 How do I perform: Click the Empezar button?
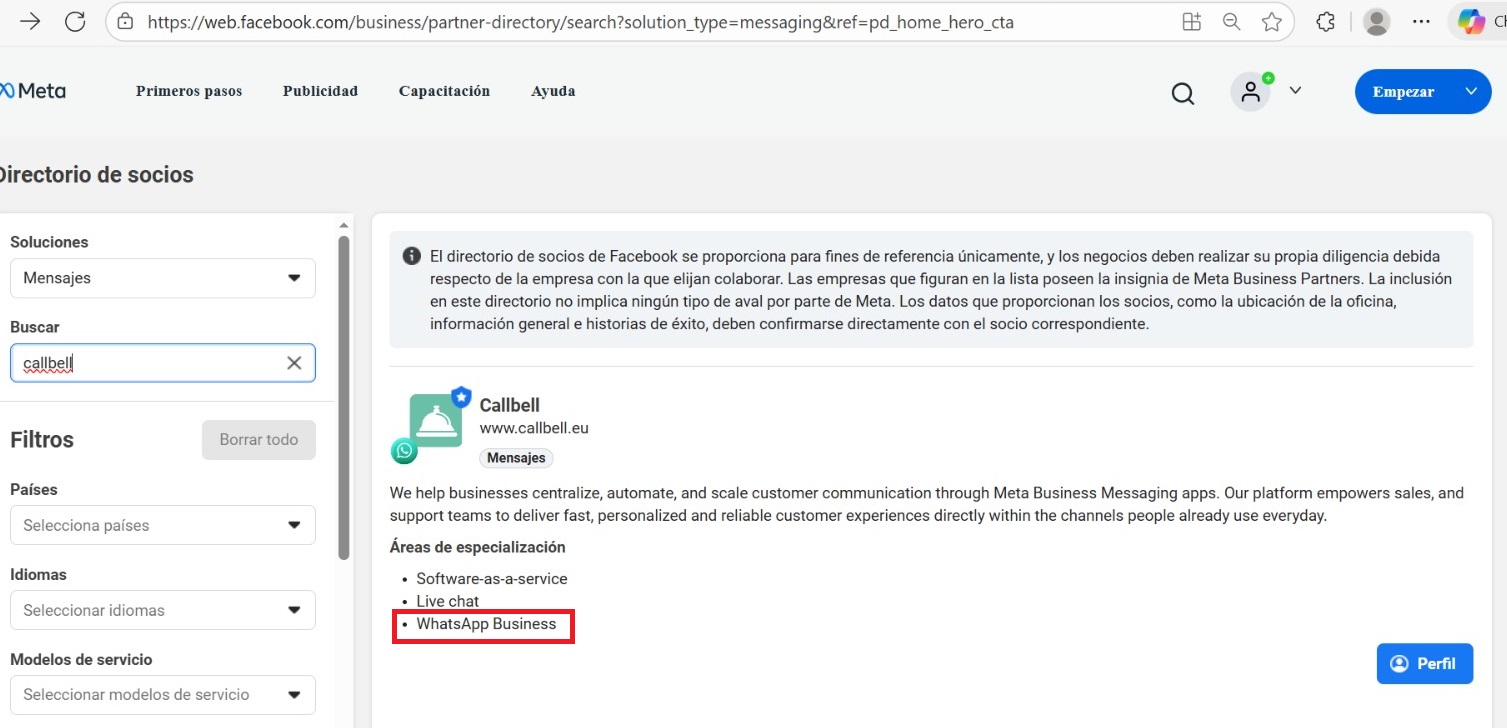[x=1404, y=92]
